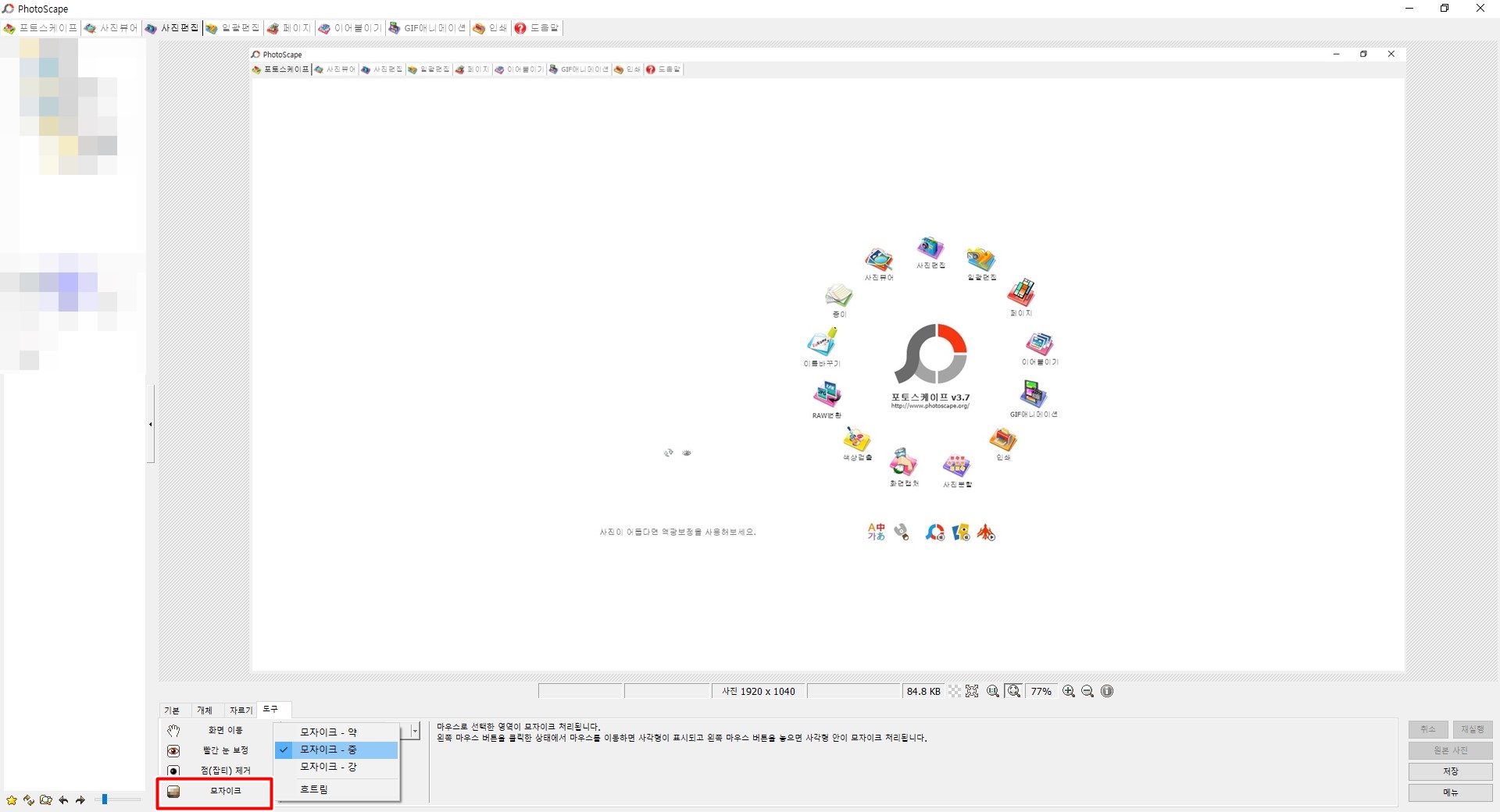Screen dimensions: 1500x812
Task: Pick 모자이크 - 강 strength option
Action: (x=337, y=767)
